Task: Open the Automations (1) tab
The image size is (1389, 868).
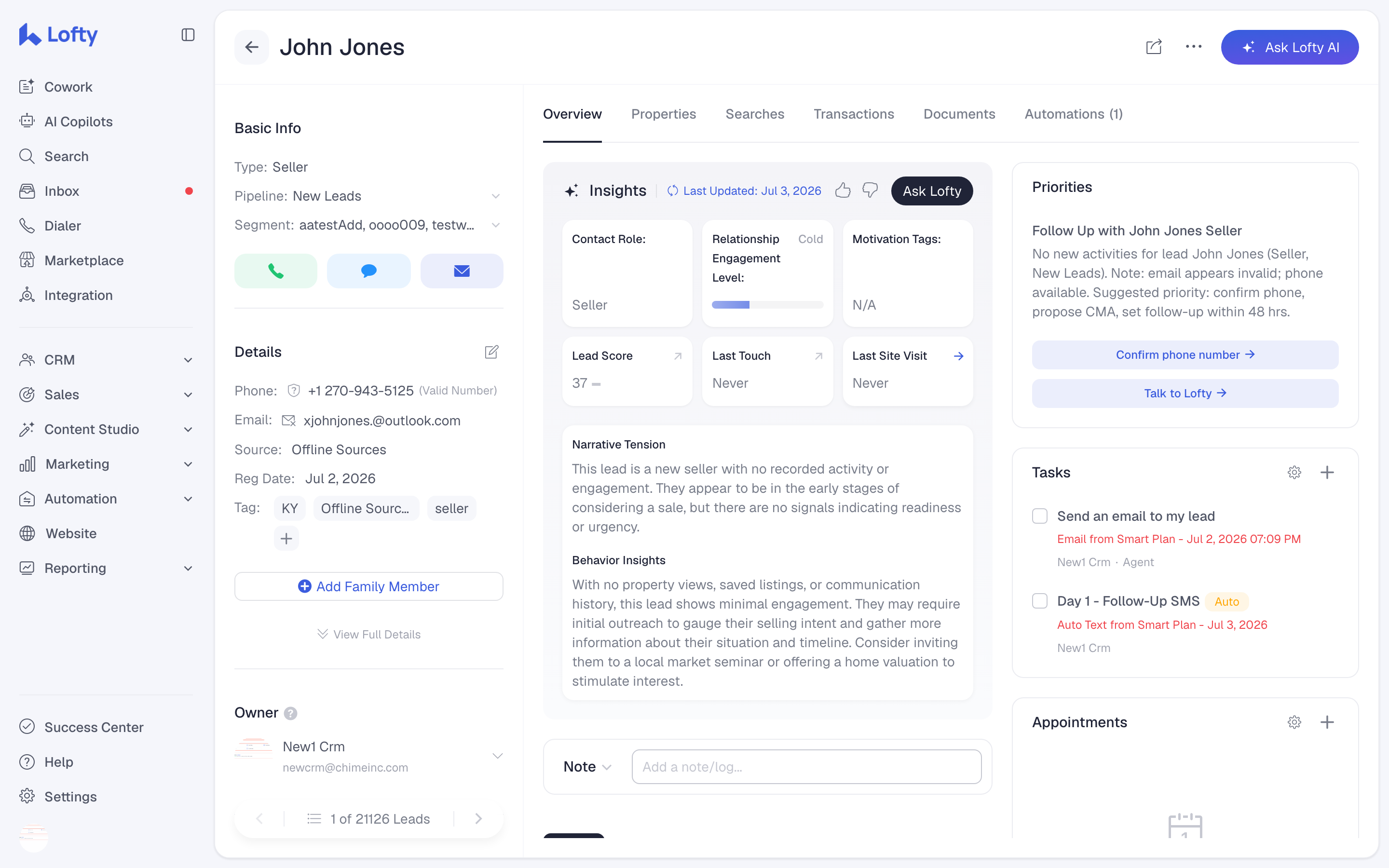Action: (1073, 114)
